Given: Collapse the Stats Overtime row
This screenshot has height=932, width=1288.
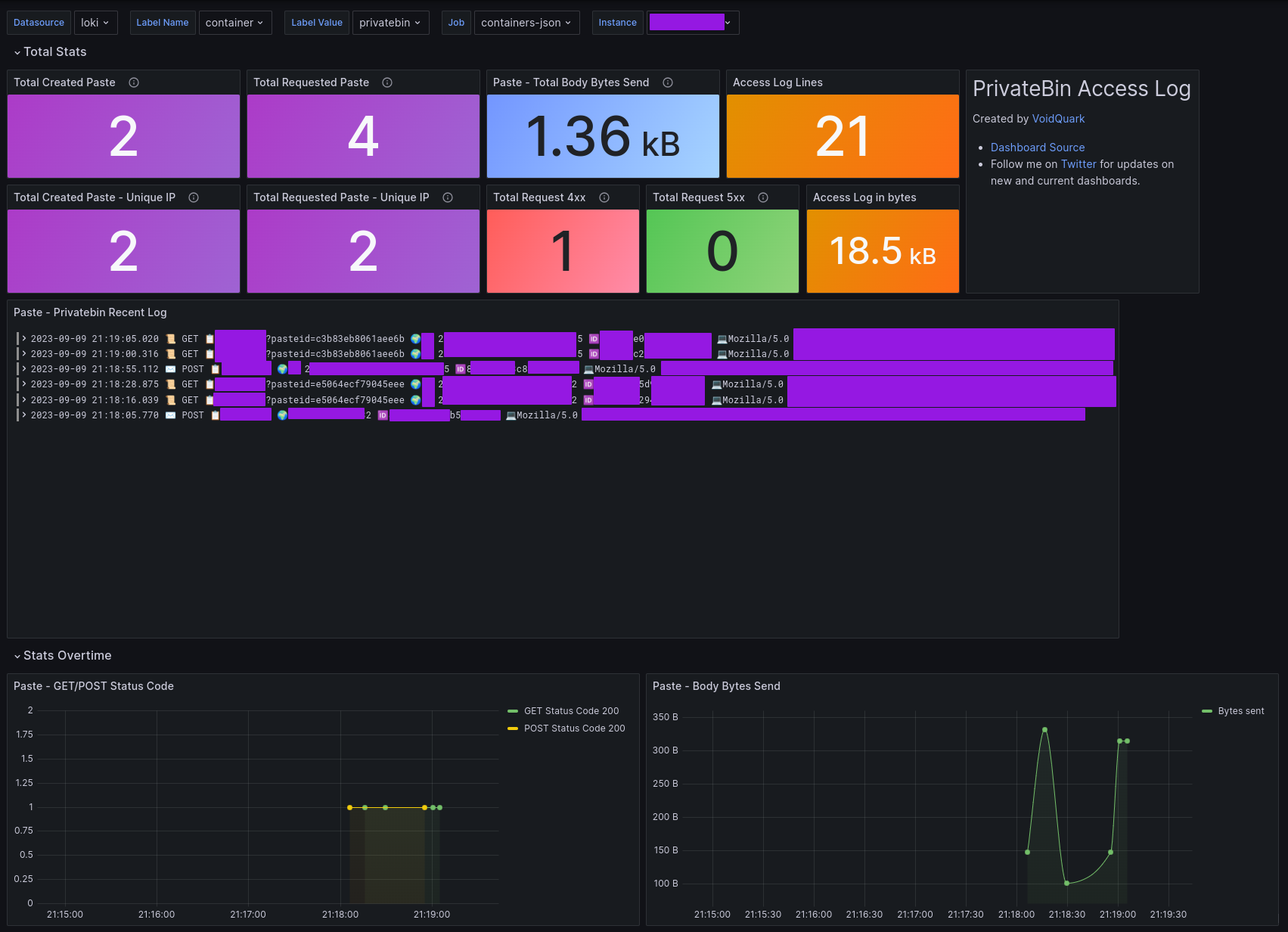Looking at the screenshot, I should 63,655.
